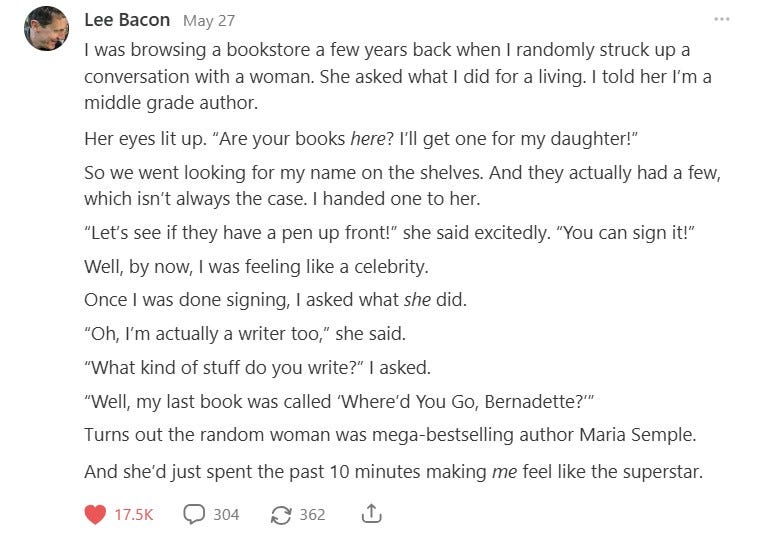Open the May 27 post timestamp

pyautogui.click(x=209, y=21)
